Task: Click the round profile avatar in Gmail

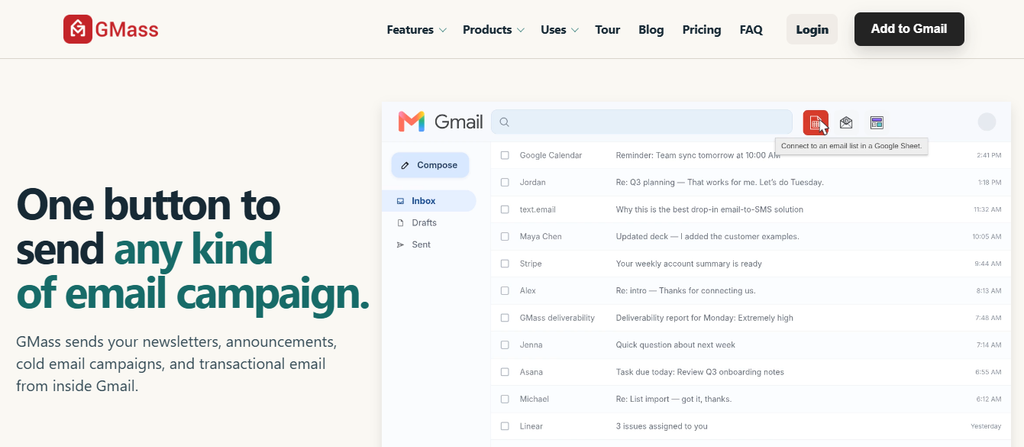Action: pos(986,122)
